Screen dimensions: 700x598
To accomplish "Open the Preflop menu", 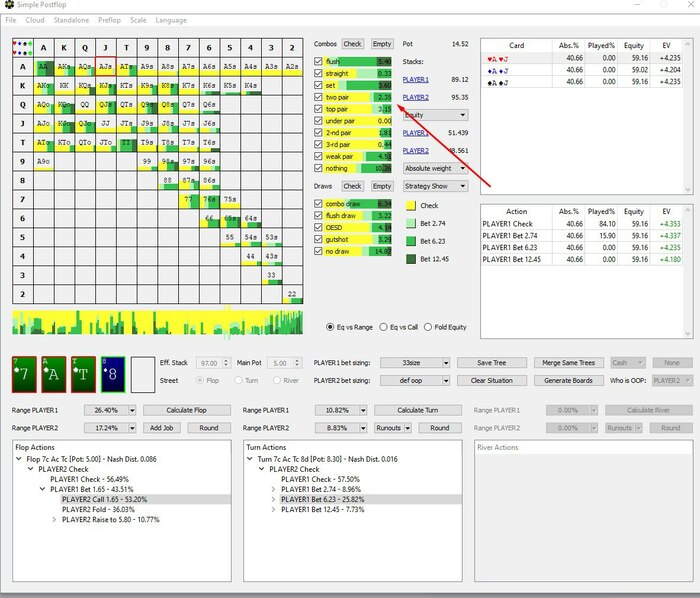I will [x=109, y=20].
